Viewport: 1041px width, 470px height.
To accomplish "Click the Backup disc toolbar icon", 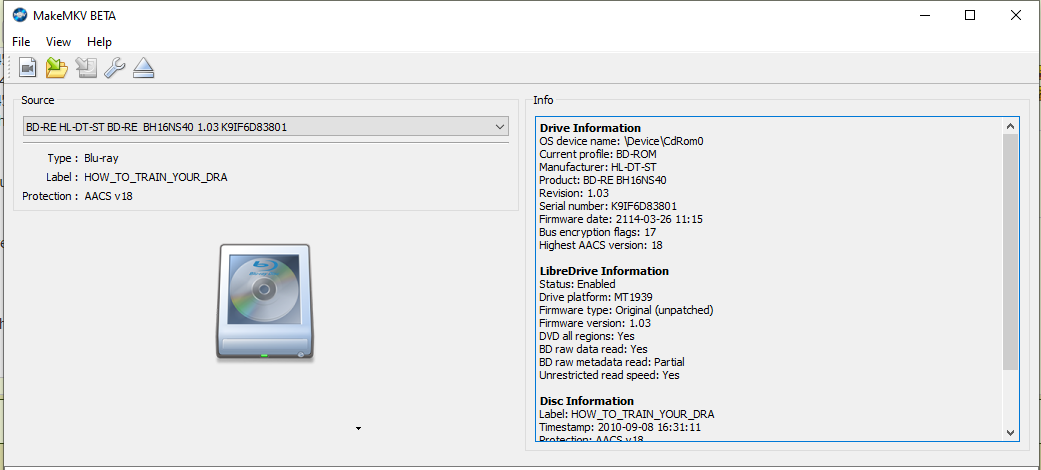I will (86, 68).
